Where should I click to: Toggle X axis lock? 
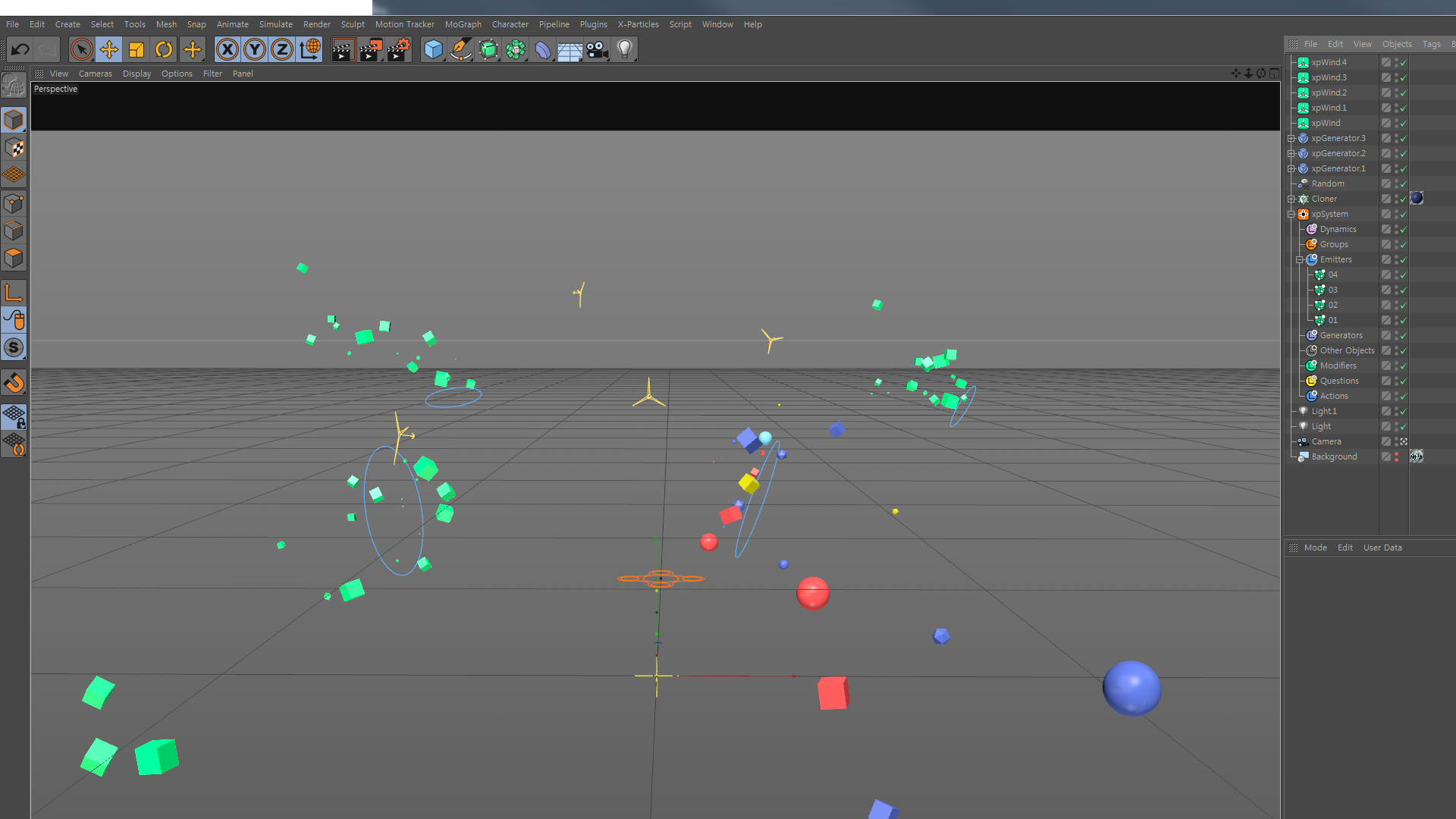click(227, 50)
